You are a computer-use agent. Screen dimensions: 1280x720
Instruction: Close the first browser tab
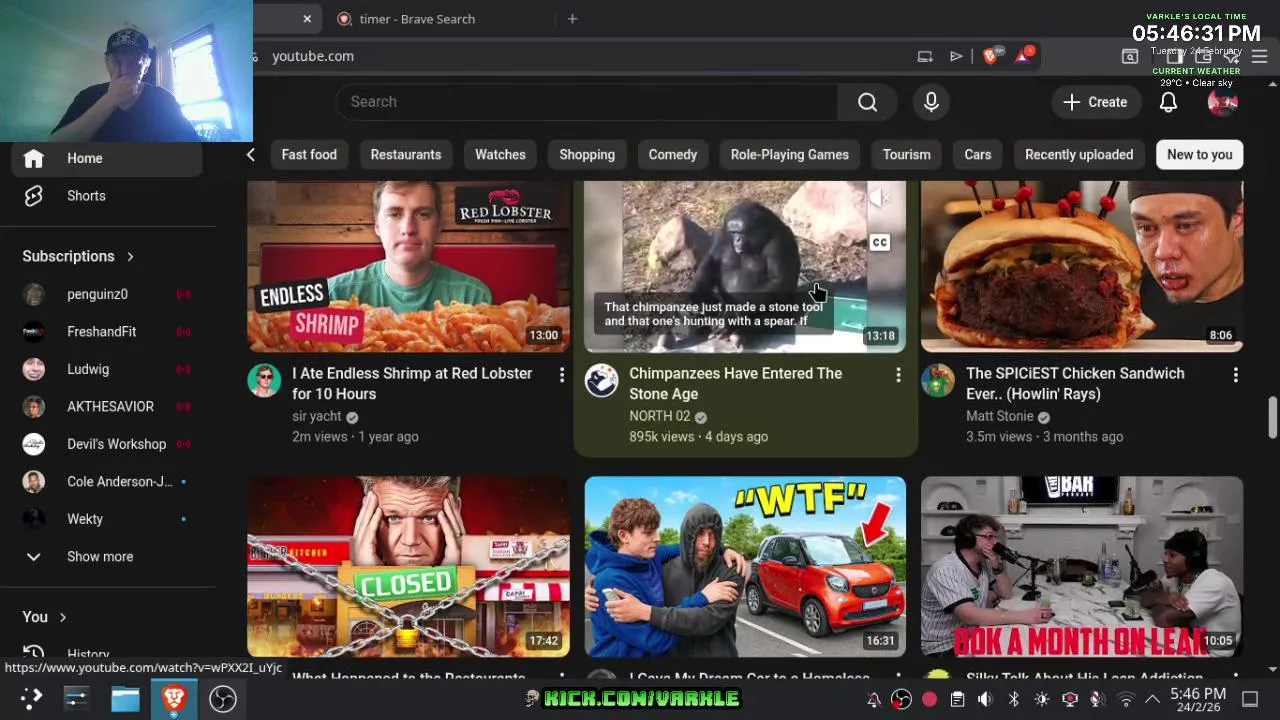point(307,19)
